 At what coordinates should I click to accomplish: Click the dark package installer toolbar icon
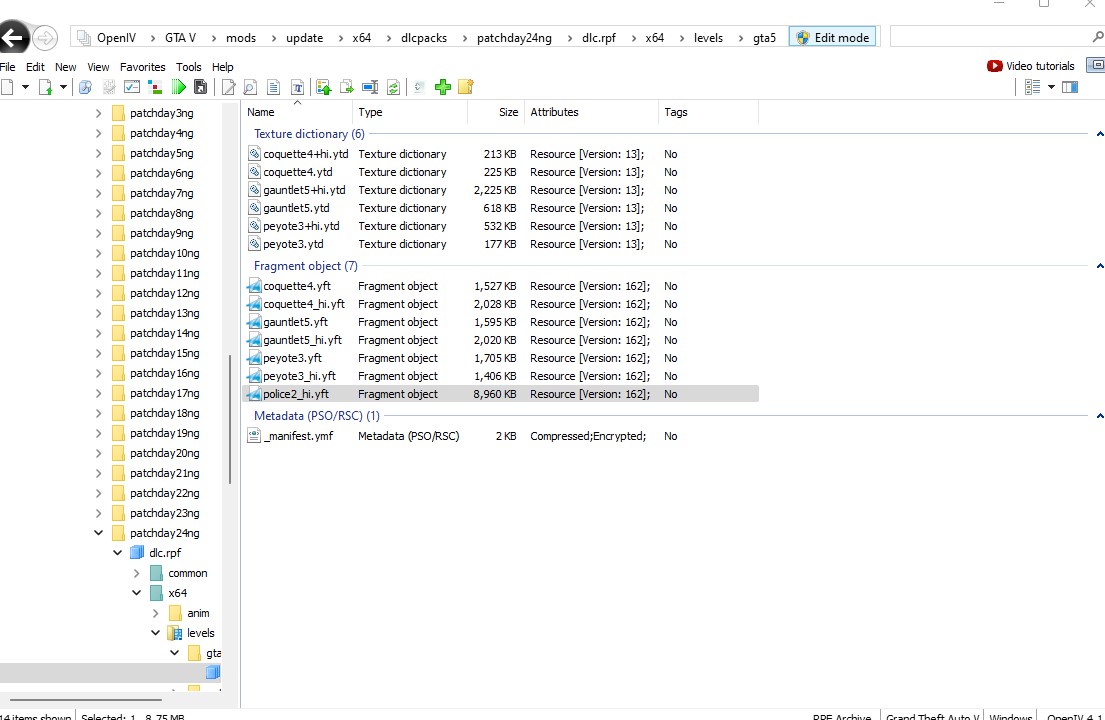pos(201,87)
